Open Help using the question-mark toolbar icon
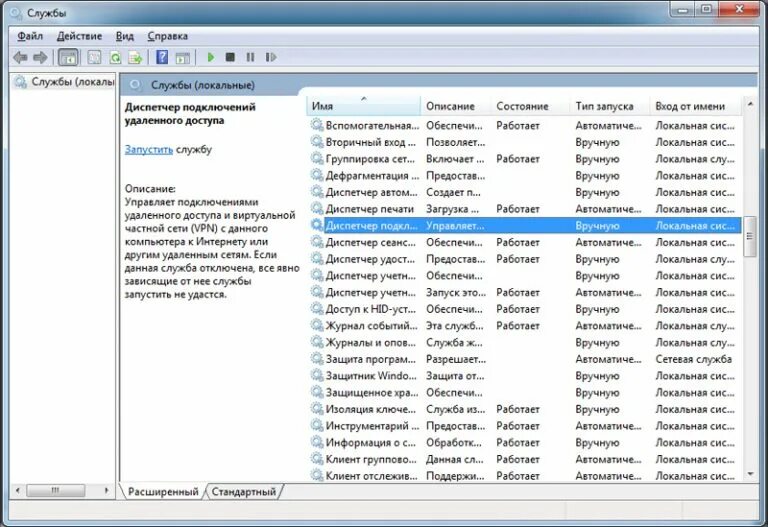Viewport: 768px width, 527px height. coord(162,57)
